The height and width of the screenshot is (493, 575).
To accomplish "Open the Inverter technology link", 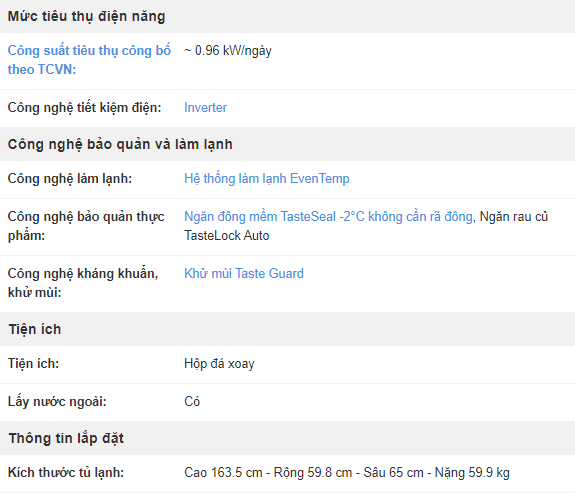I will 205,107.
